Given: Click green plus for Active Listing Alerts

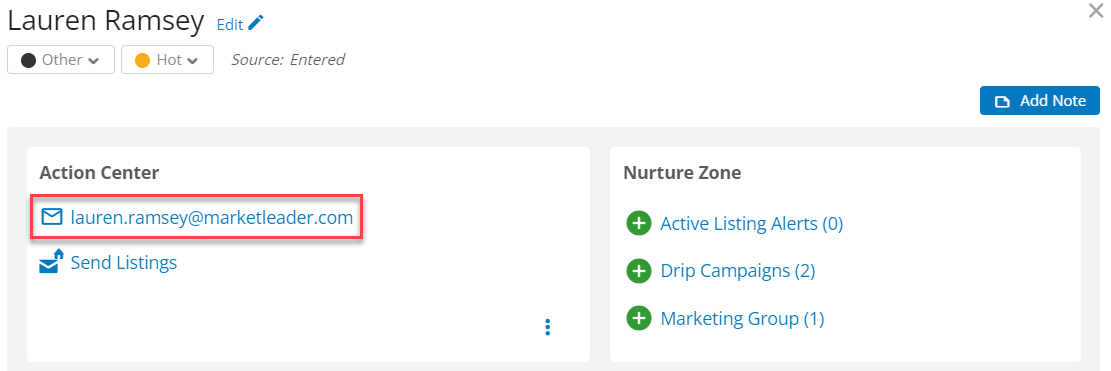Looking at the screenshot, I should (x=638, y=224).
